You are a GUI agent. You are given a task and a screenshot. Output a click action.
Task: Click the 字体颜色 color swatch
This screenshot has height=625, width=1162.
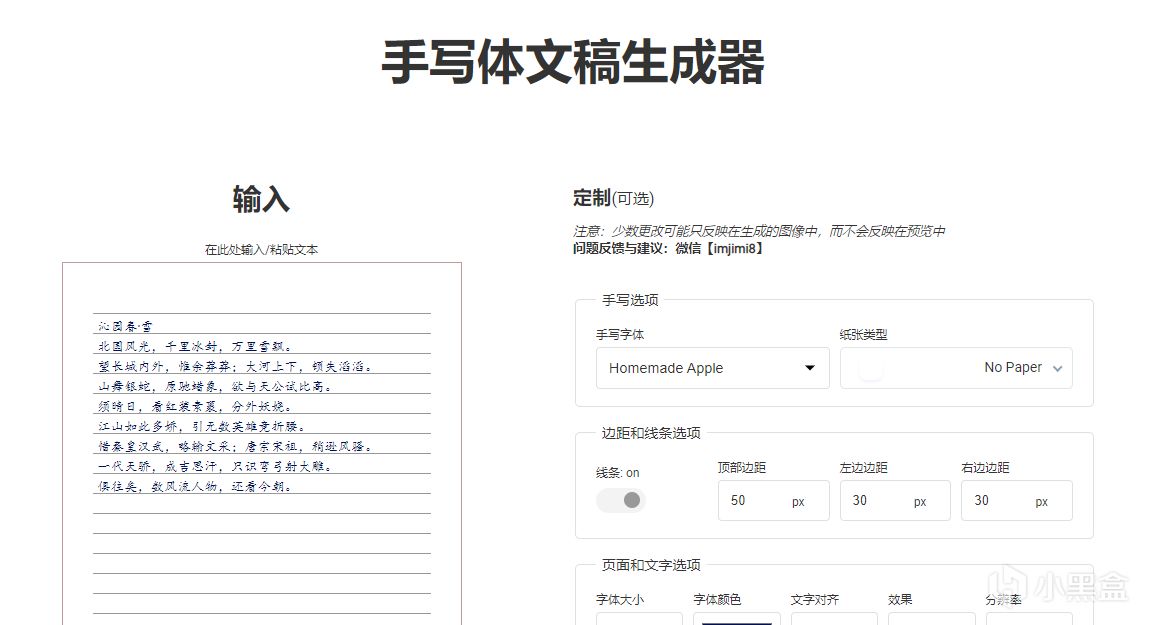[737, 619]
